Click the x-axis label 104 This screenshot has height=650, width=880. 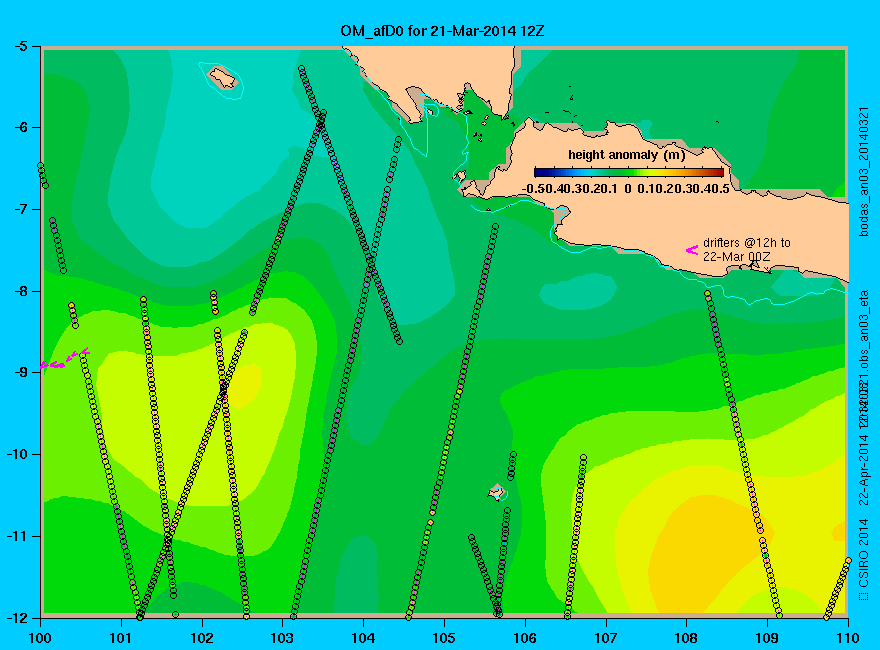point(363,638)
